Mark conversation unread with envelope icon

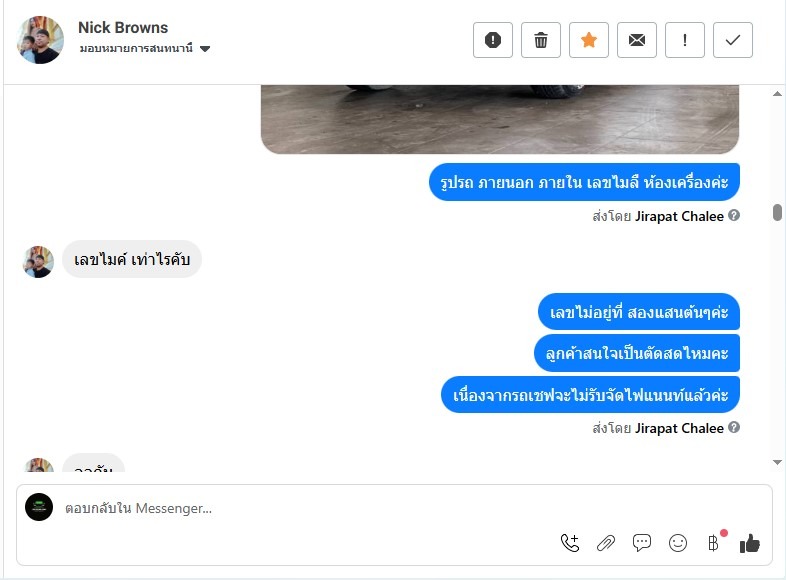pos(637,40)
